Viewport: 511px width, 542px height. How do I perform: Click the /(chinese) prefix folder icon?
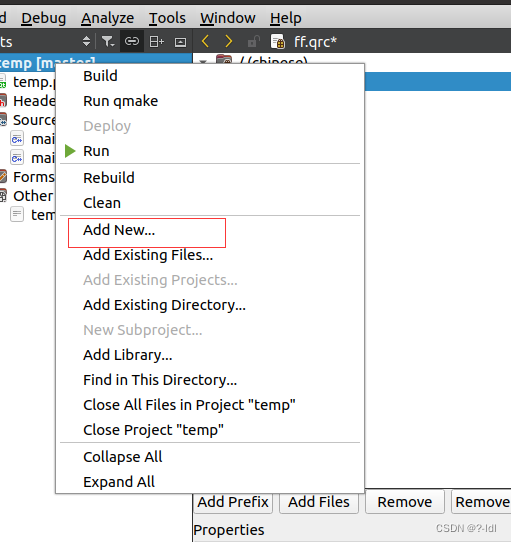tap(224, 60)
